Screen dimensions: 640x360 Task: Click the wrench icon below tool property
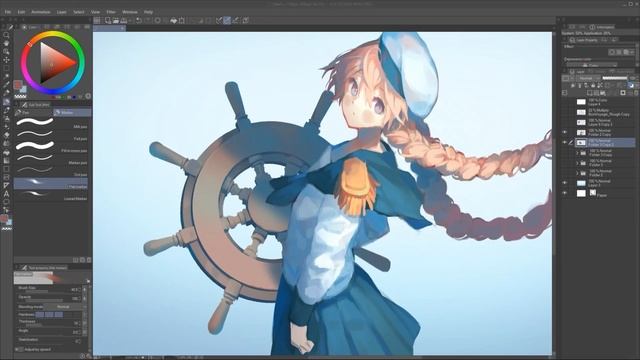coord(89,356)
